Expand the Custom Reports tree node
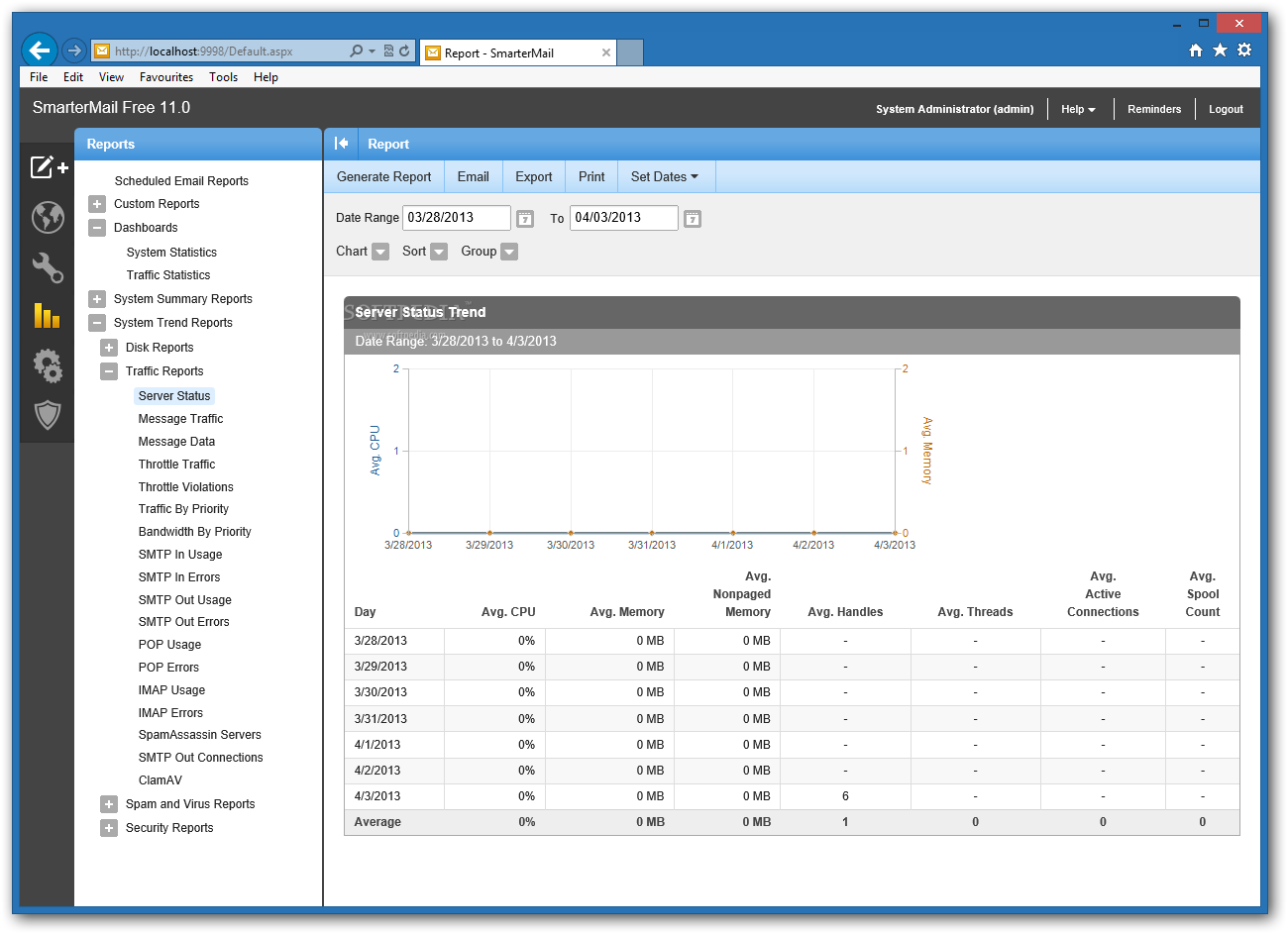Viewport: 1288px width, 934px height. [97, 204]
